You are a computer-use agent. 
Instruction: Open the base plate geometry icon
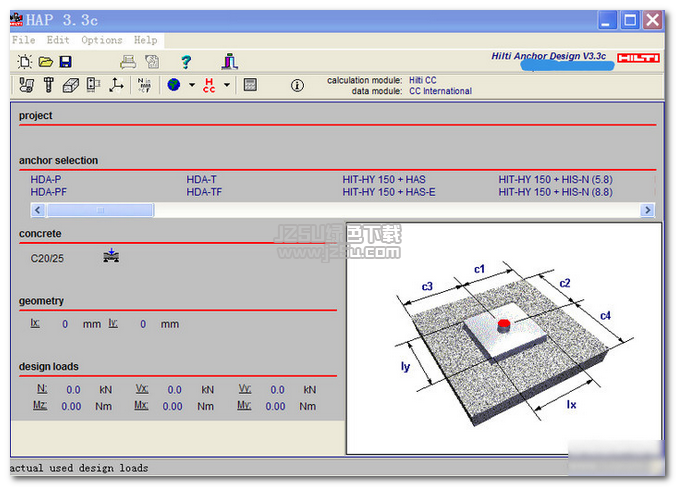(93, 85)
